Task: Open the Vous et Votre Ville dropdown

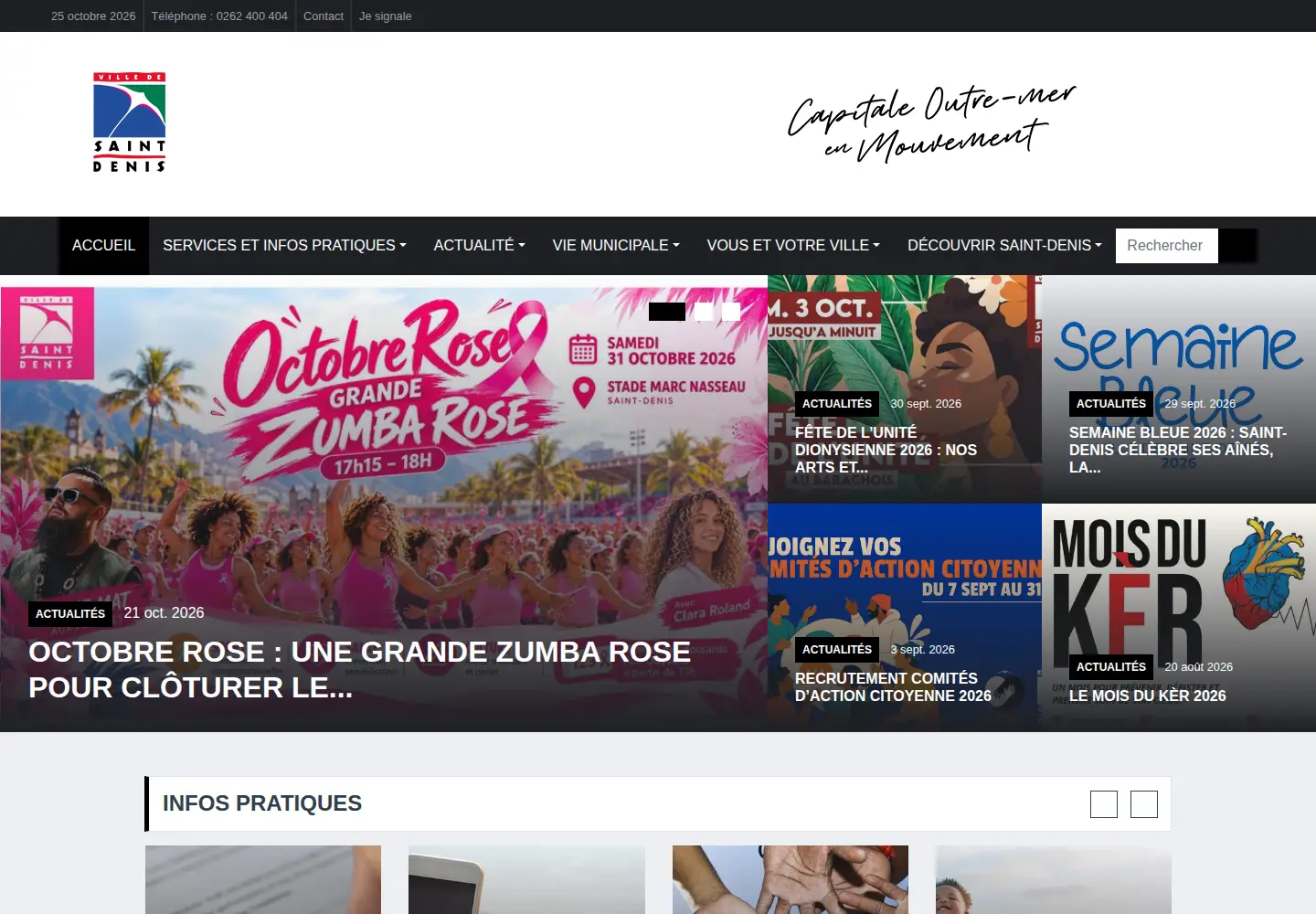Action: coord(793,246)
